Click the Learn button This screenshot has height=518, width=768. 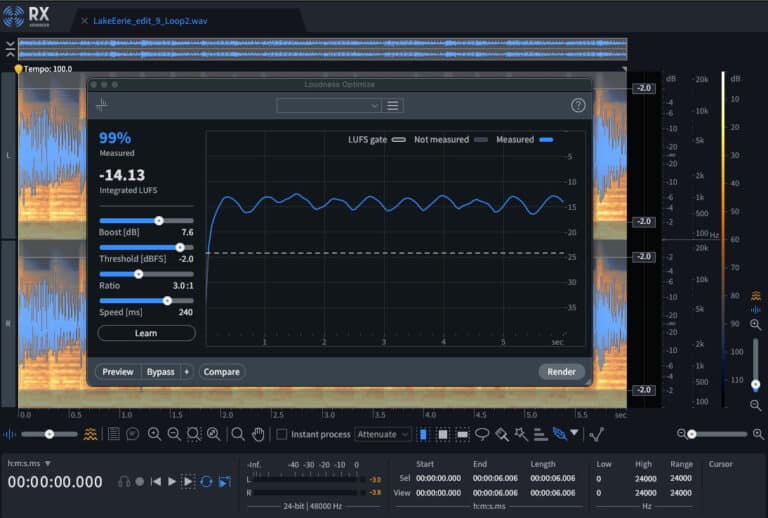coord(146,333)
